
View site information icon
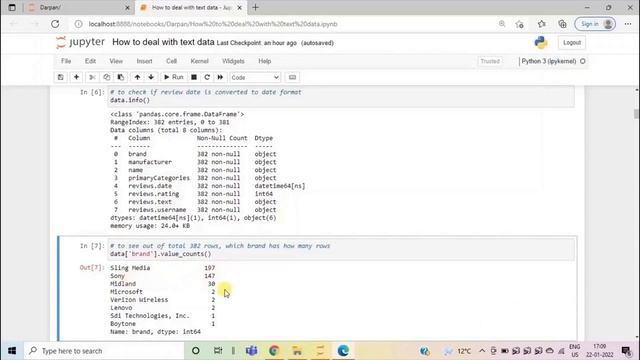point(78,24)
